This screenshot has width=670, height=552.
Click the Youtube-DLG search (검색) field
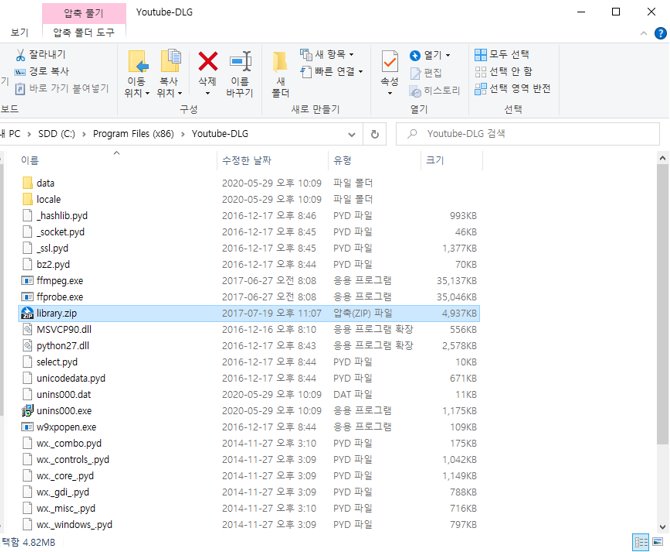tap(528, 134)
